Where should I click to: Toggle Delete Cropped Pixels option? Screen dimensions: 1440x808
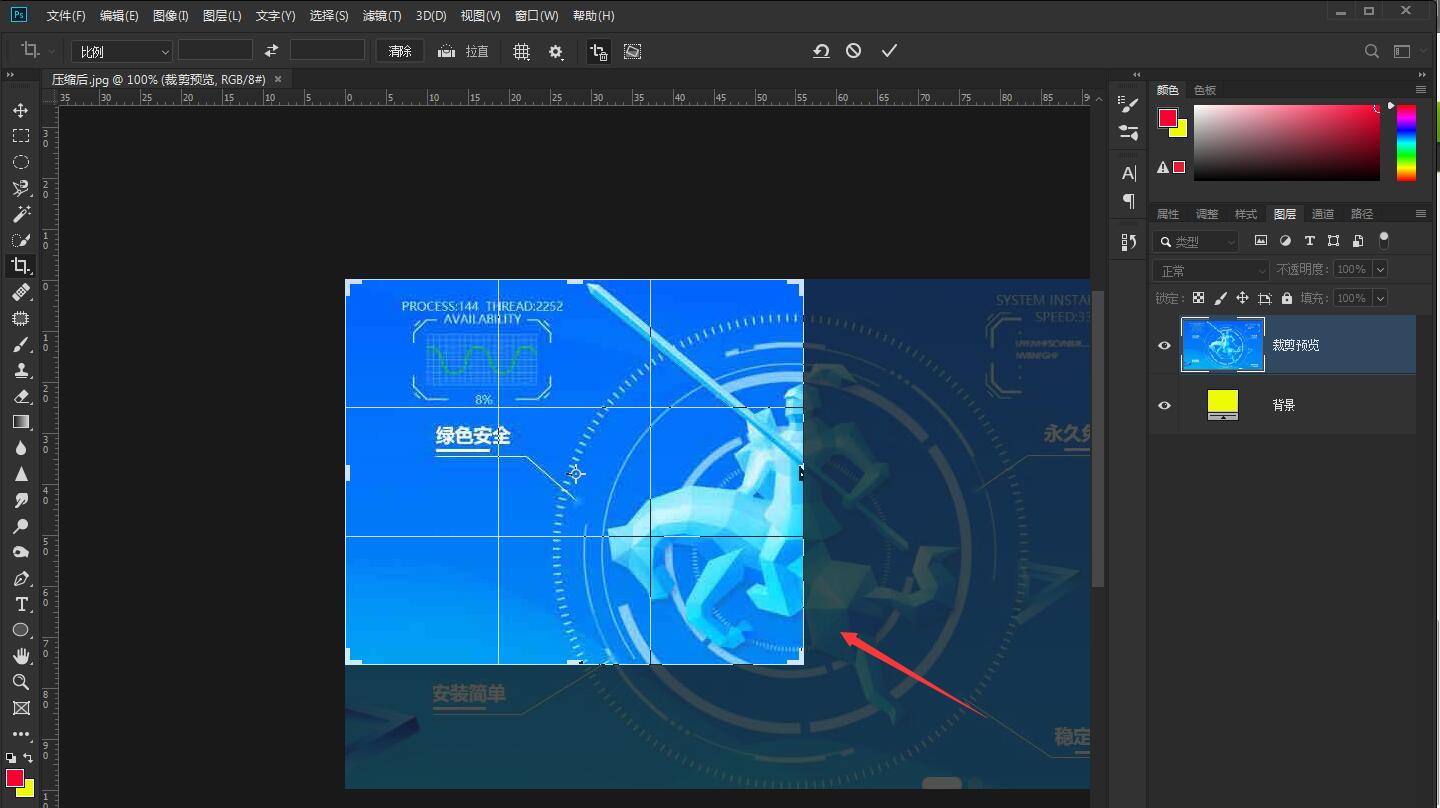[598, 52]
